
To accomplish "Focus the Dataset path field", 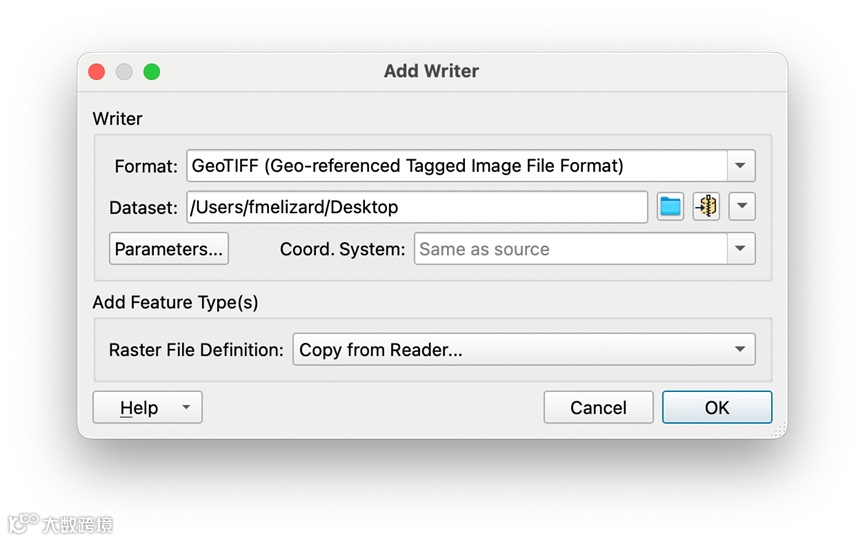I will pyautogui.click(x=416, y=207).
